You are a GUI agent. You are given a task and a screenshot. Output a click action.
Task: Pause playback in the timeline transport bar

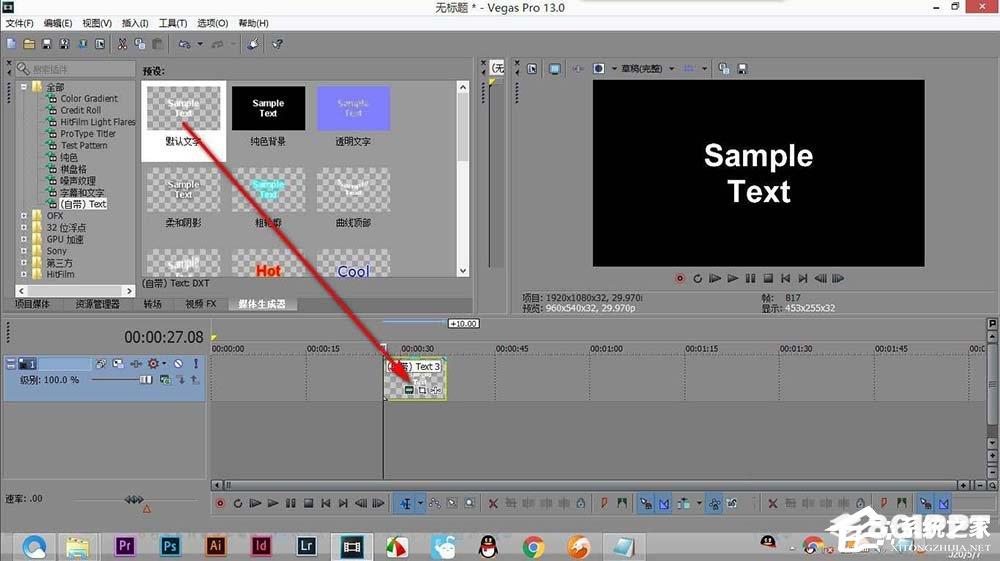click(x=291, y=504)
